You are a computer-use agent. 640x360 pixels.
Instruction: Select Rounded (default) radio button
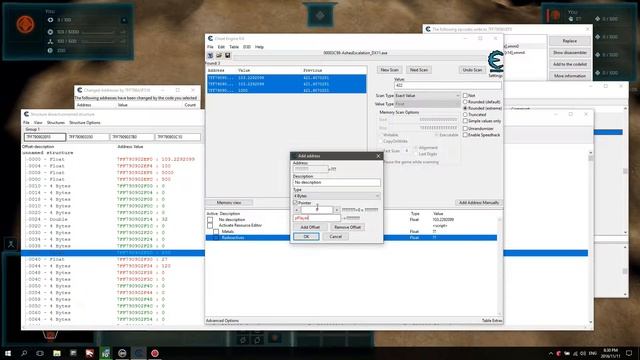pos(465,102)
